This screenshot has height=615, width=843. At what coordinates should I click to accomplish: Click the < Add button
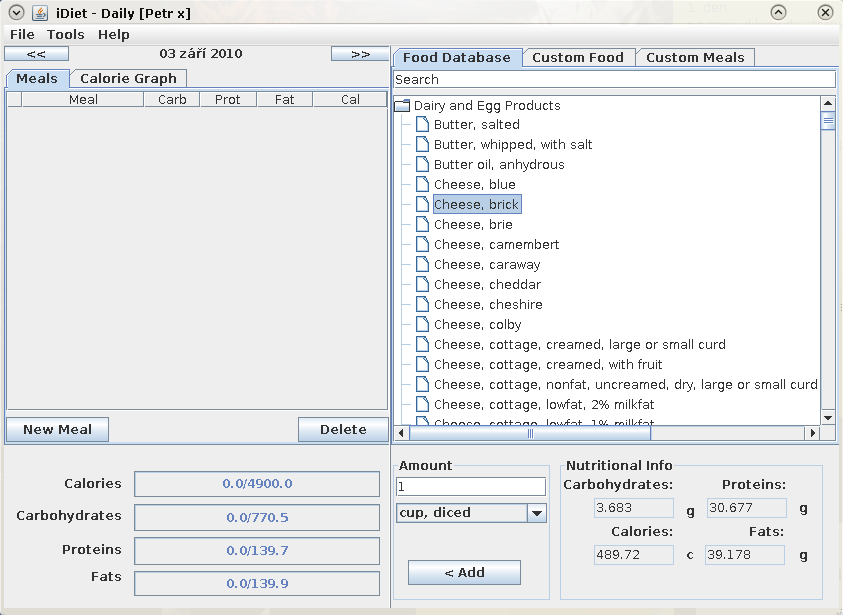[x=465, y=573]
